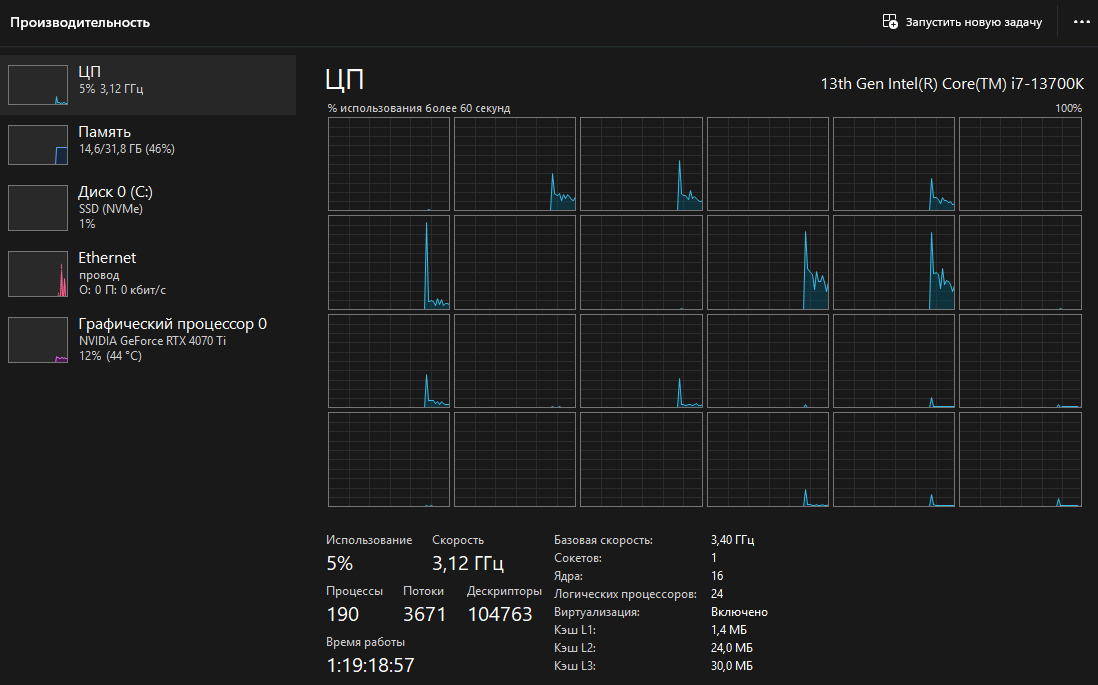Click the large ЦП heading above the graphs
This screenshot has width=1098, height=685.
point(345,81)
